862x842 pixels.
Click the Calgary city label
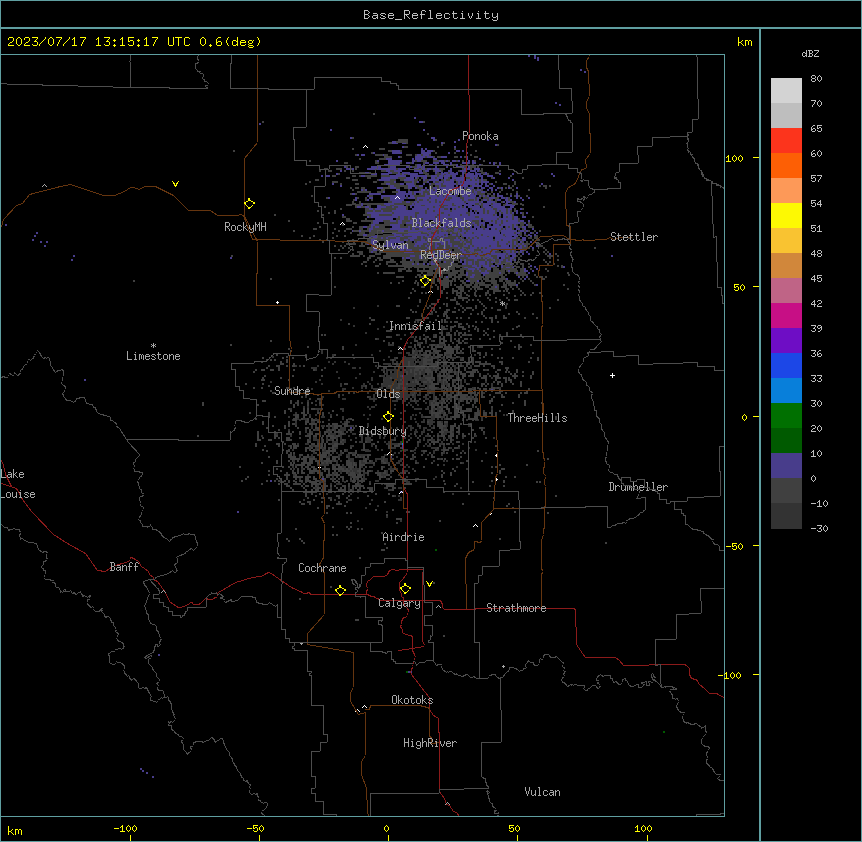[399, 603]
